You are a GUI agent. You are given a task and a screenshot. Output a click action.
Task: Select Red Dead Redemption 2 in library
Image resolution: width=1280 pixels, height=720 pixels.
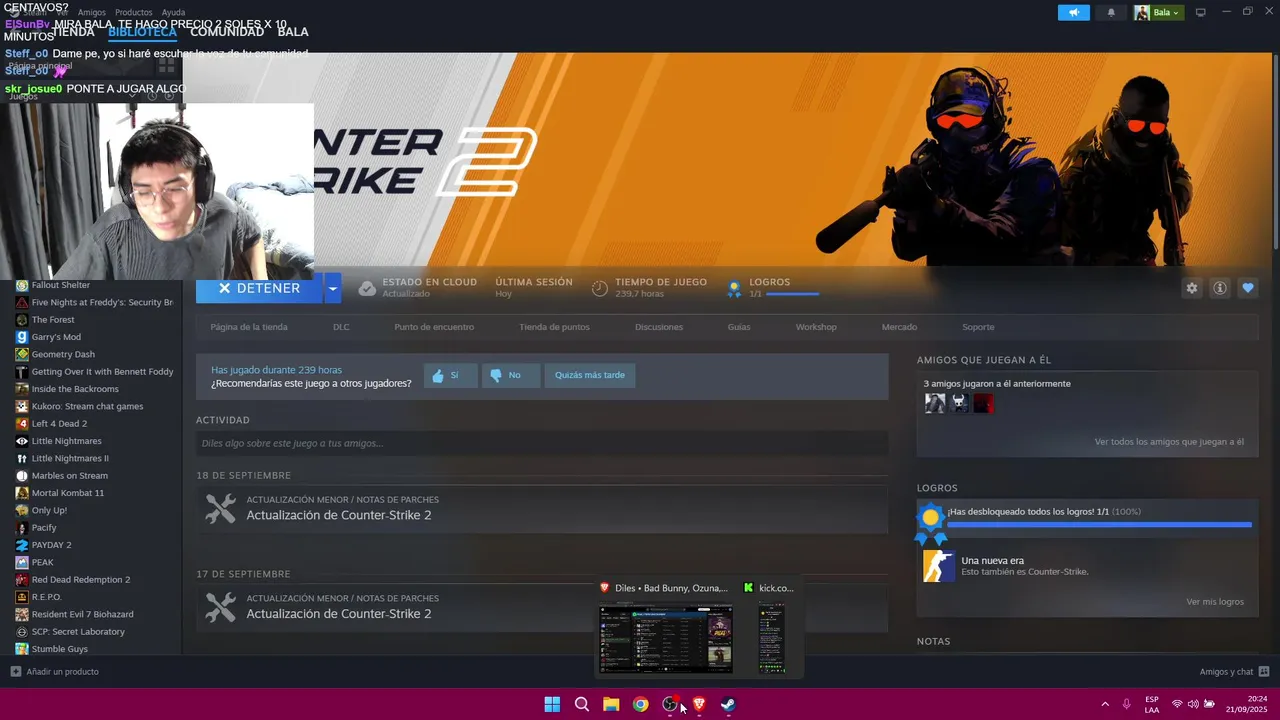(81, 580)
